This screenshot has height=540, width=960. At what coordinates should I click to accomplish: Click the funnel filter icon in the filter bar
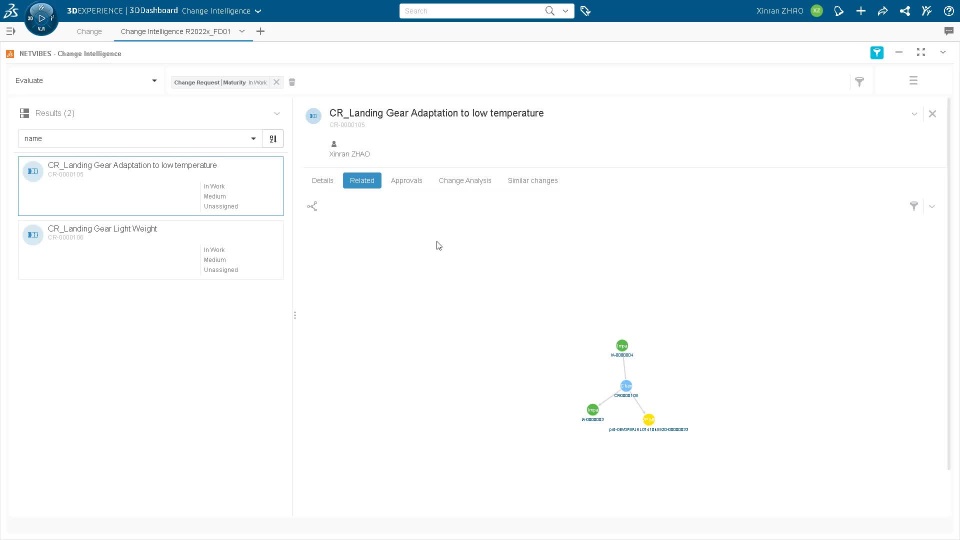(x=860, y=81)
